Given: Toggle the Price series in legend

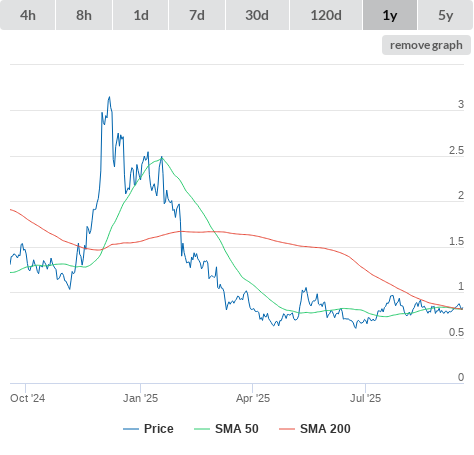Looking at the screenshot, I should pos(159,429).
